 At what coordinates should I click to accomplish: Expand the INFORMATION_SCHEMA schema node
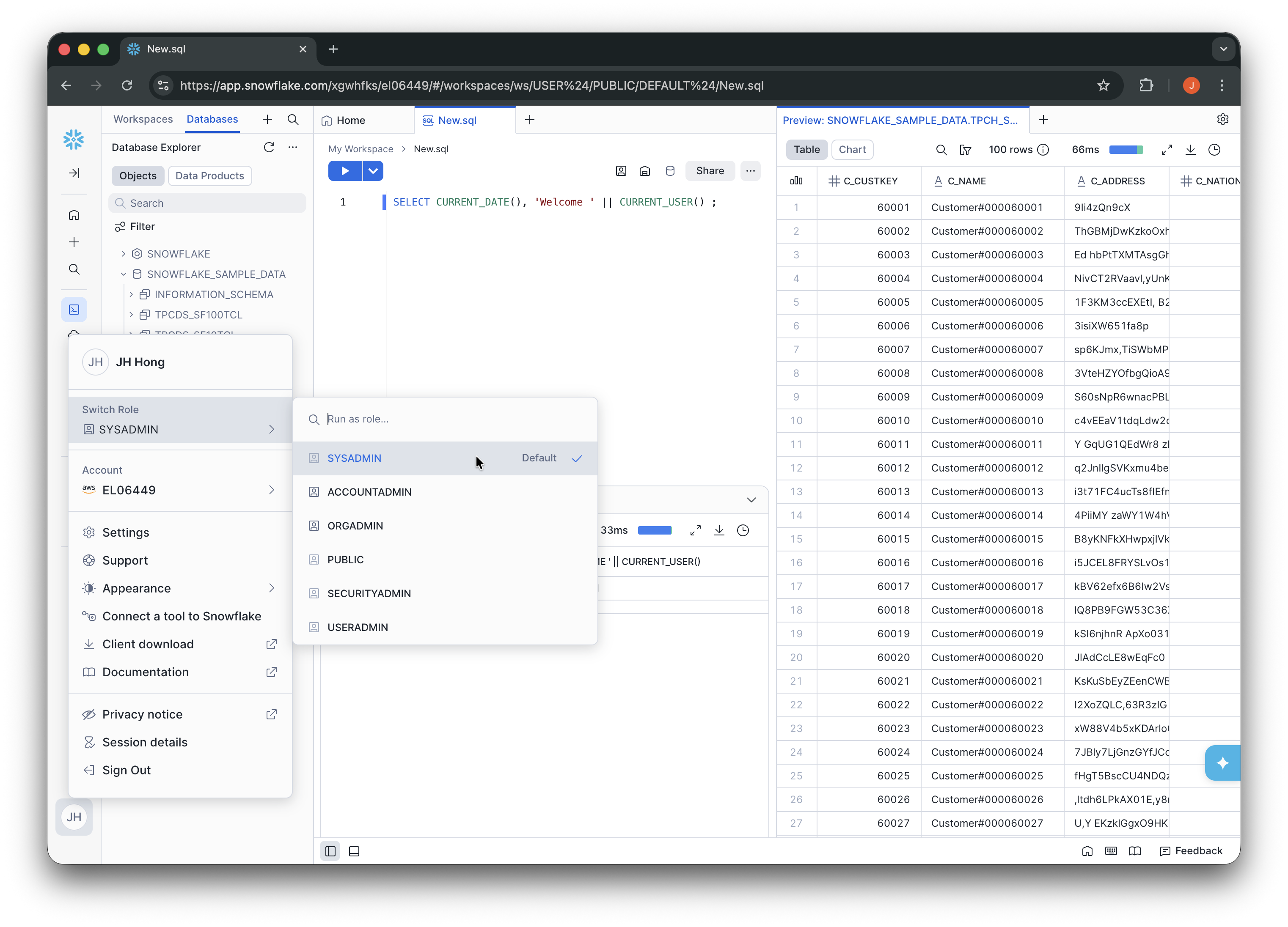[131, 295]
